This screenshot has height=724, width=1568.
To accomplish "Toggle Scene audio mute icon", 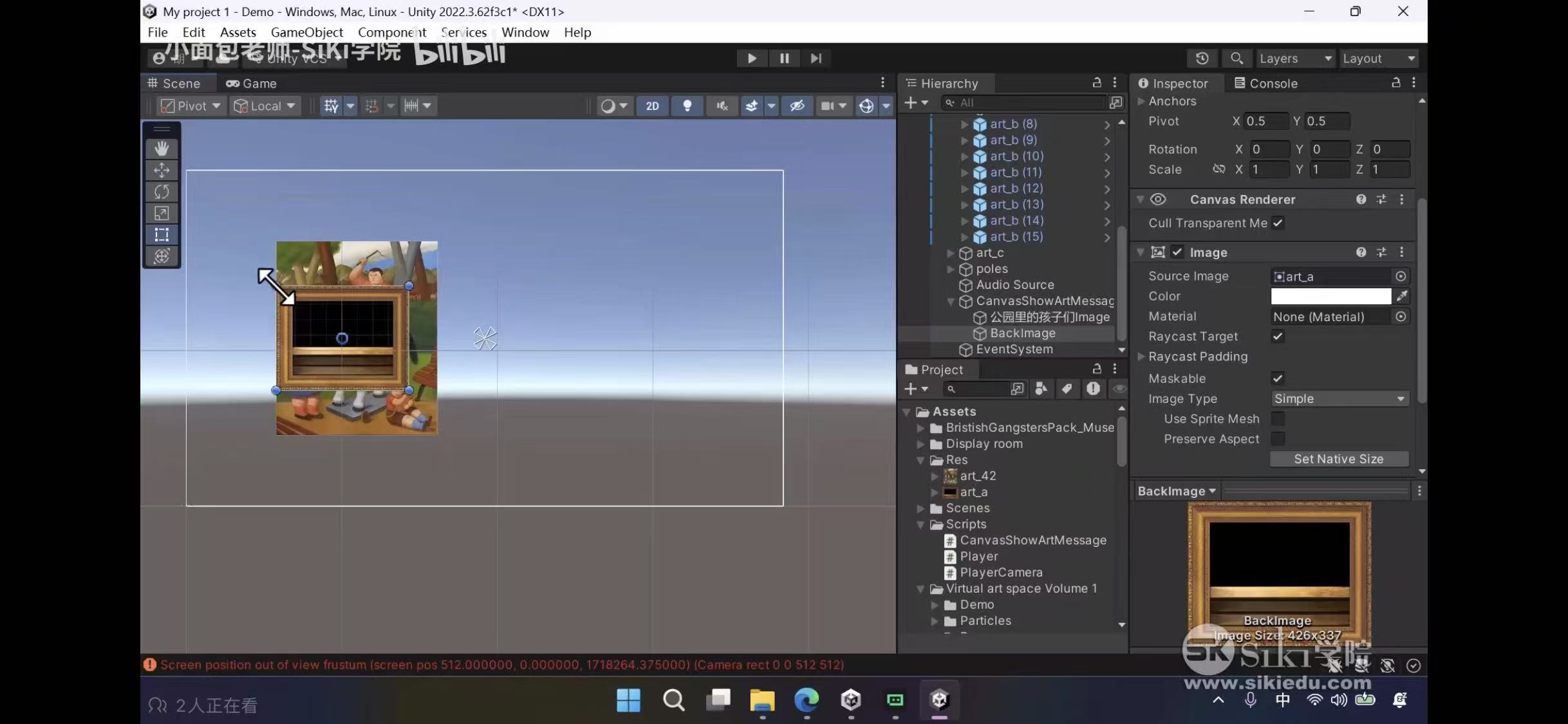I will point(722,106).
